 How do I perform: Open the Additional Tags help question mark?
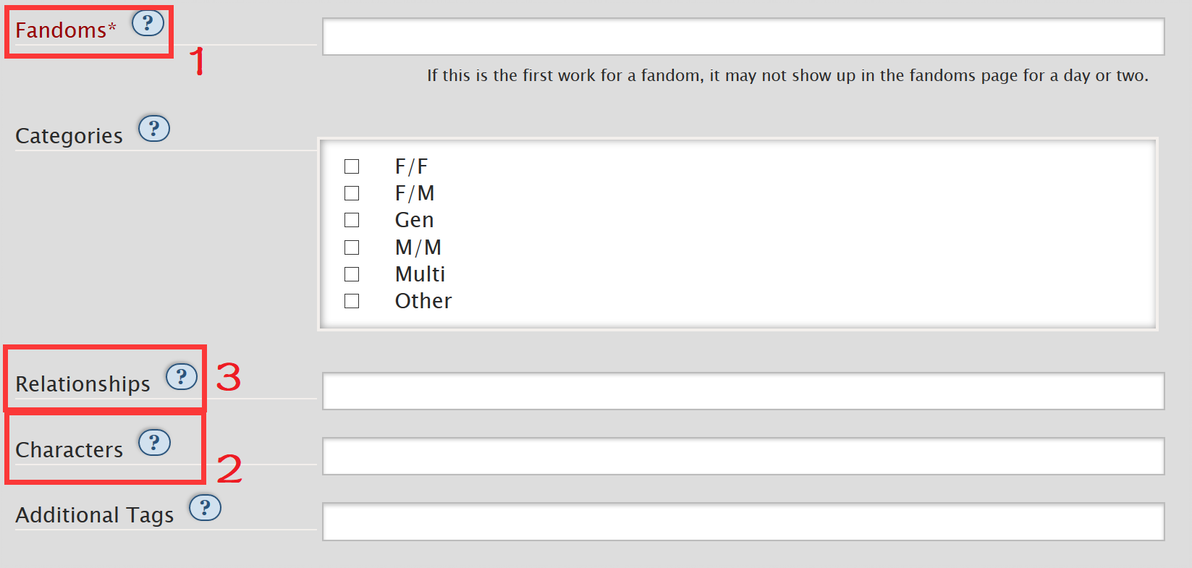(204, 508)
